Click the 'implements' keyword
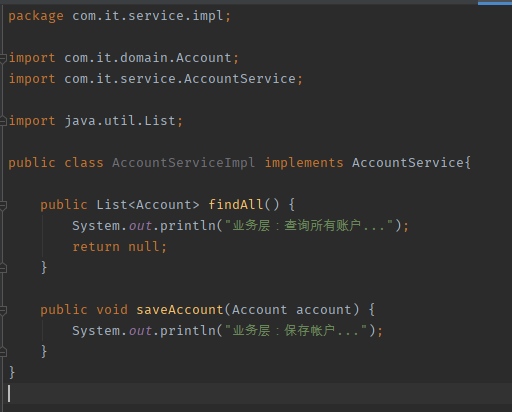 click(304, 163)
